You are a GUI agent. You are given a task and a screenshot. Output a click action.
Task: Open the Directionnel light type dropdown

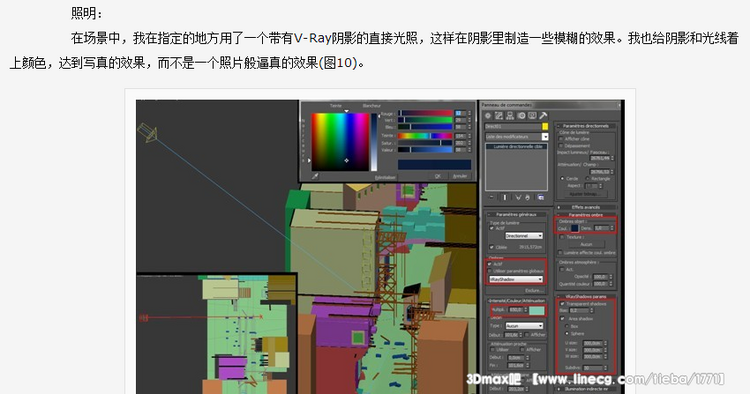coord(524,236)
